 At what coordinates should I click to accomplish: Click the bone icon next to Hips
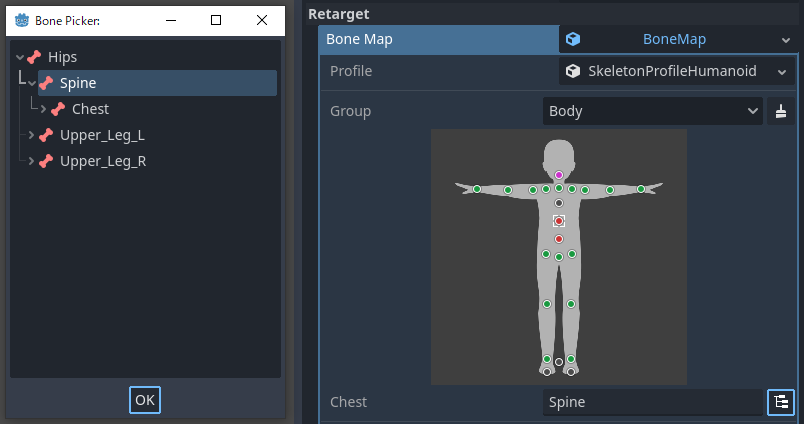click(35, 57)
